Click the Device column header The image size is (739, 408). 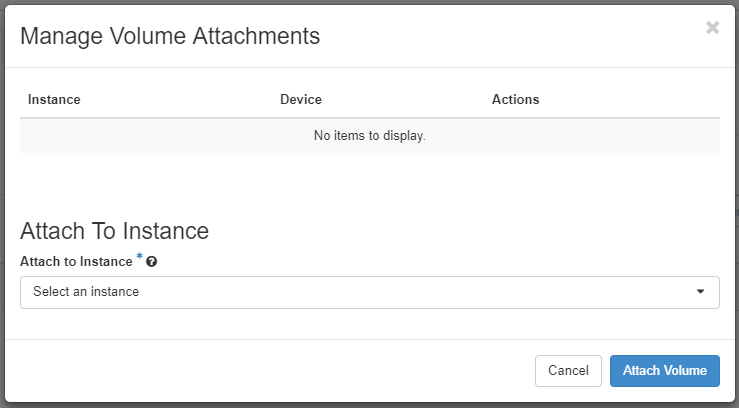[x=301, y=100]
